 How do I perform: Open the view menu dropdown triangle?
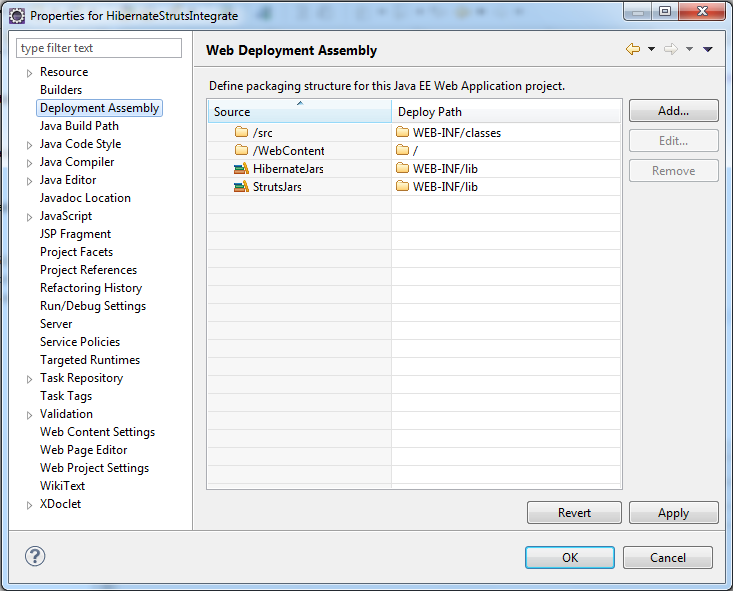pyautogui.click(x=708, y=49)
